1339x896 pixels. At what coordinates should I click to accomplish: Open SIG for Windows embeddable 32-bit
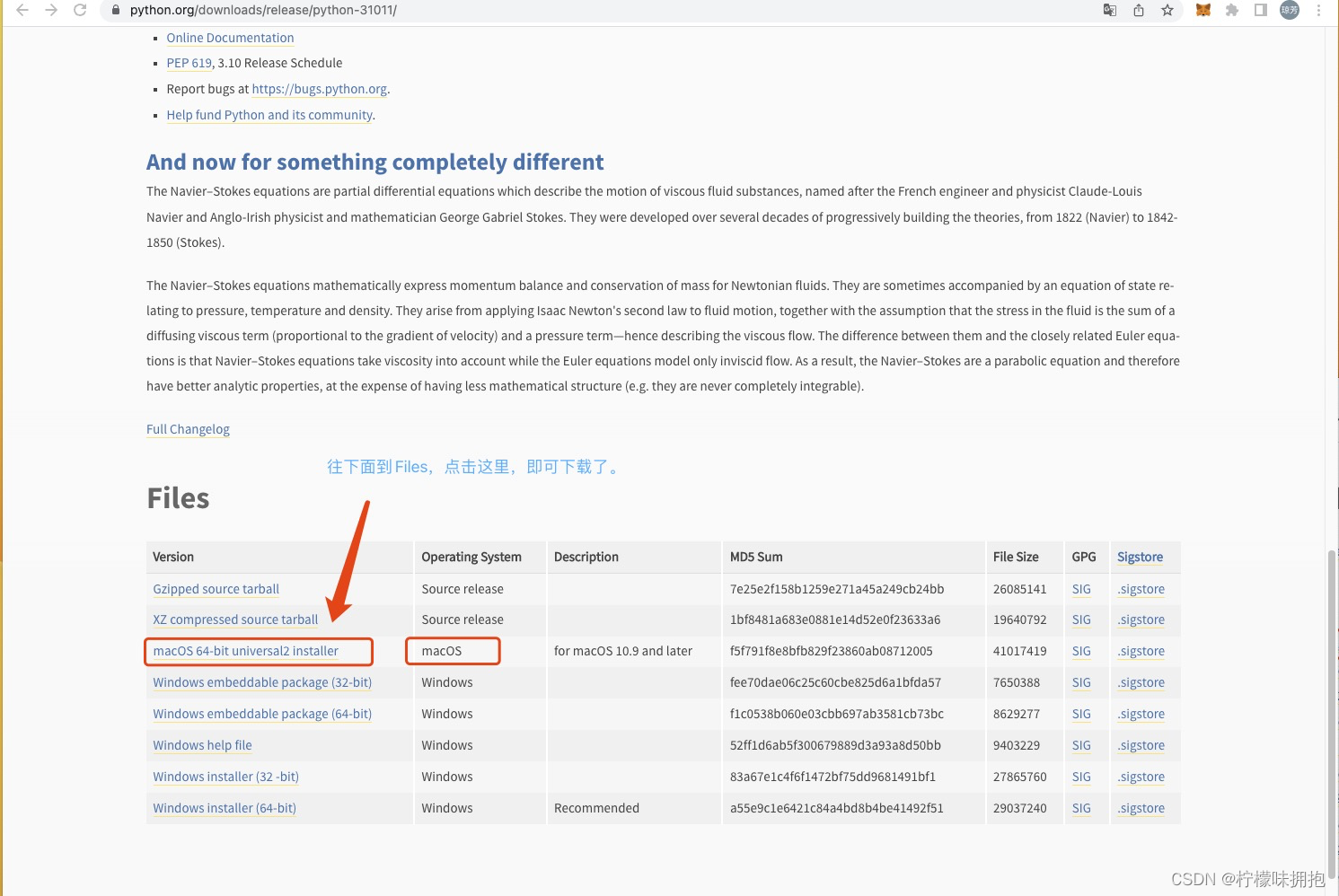click(1081, 682)
